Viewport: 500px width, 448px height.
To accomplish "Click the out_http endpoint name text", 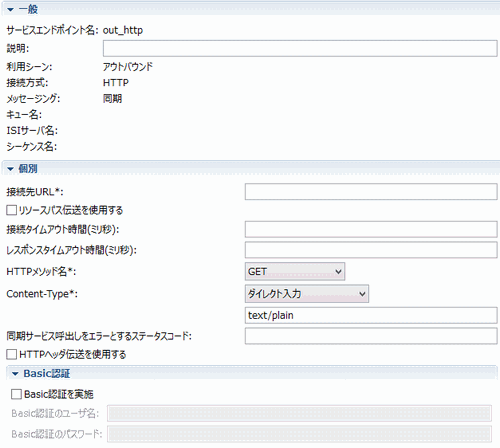I will (123, 30).
